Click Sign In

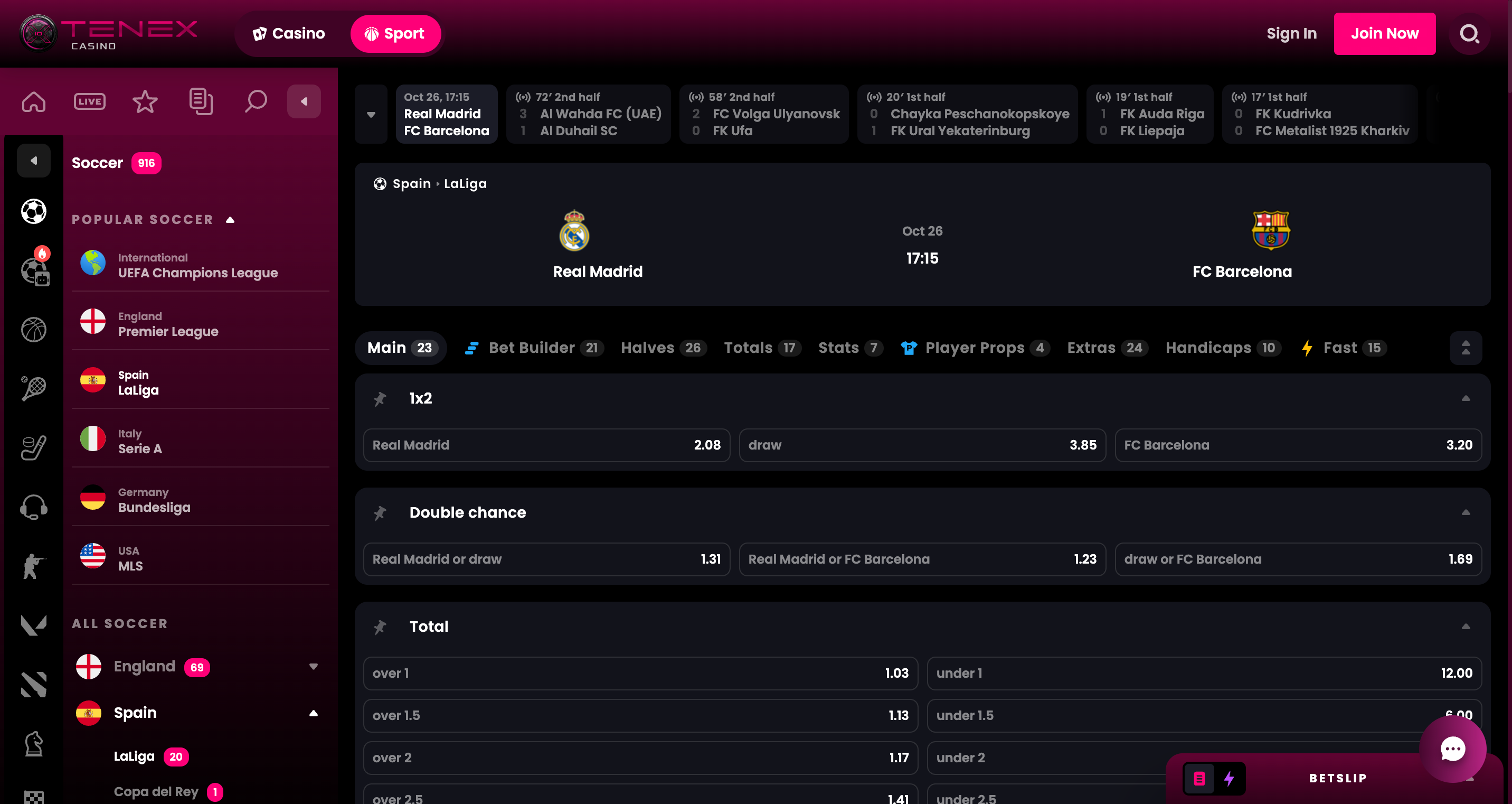pyautogui.click(x=1291, y=33)
